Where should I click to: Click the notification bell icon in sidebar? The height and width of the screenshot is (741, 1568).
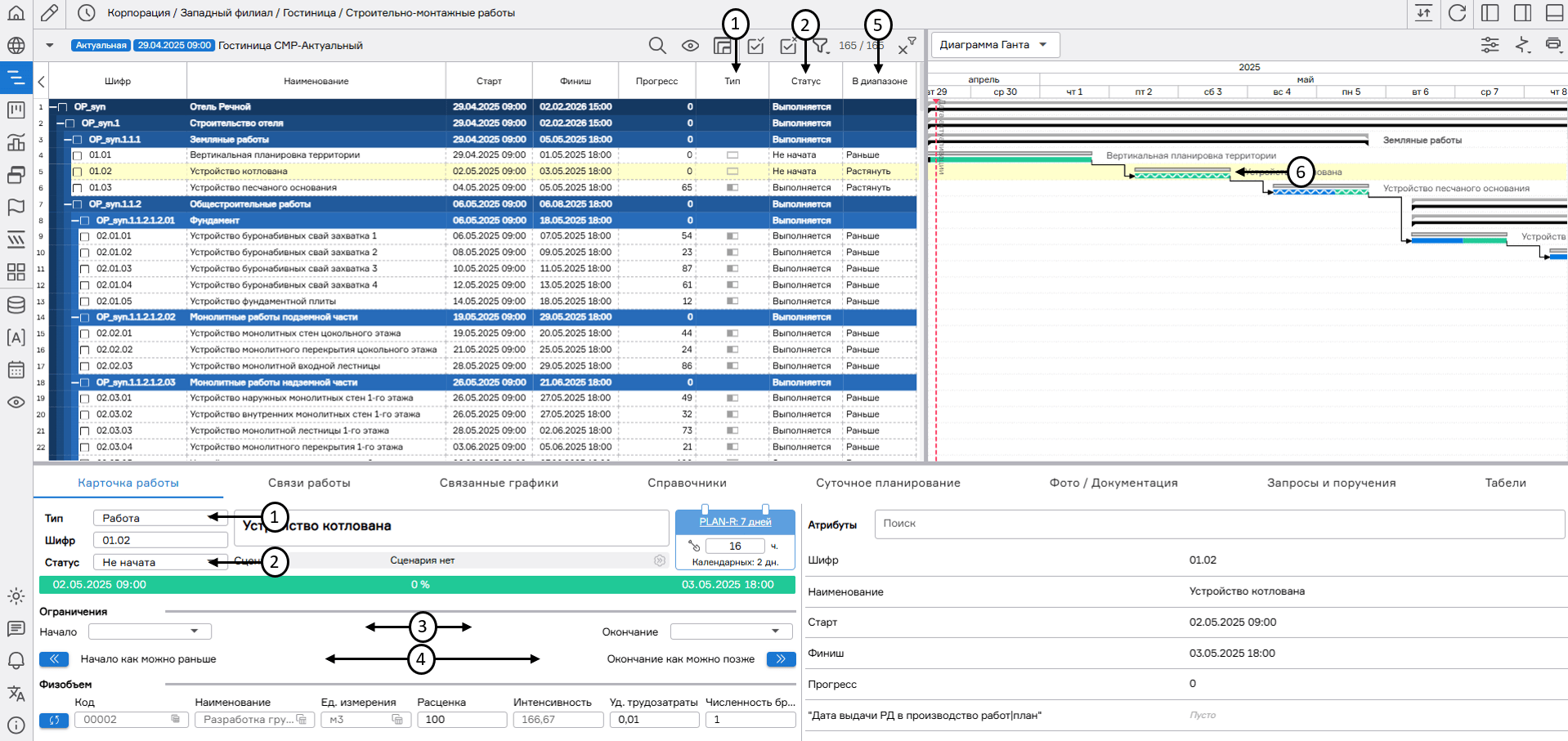point(16,660)
